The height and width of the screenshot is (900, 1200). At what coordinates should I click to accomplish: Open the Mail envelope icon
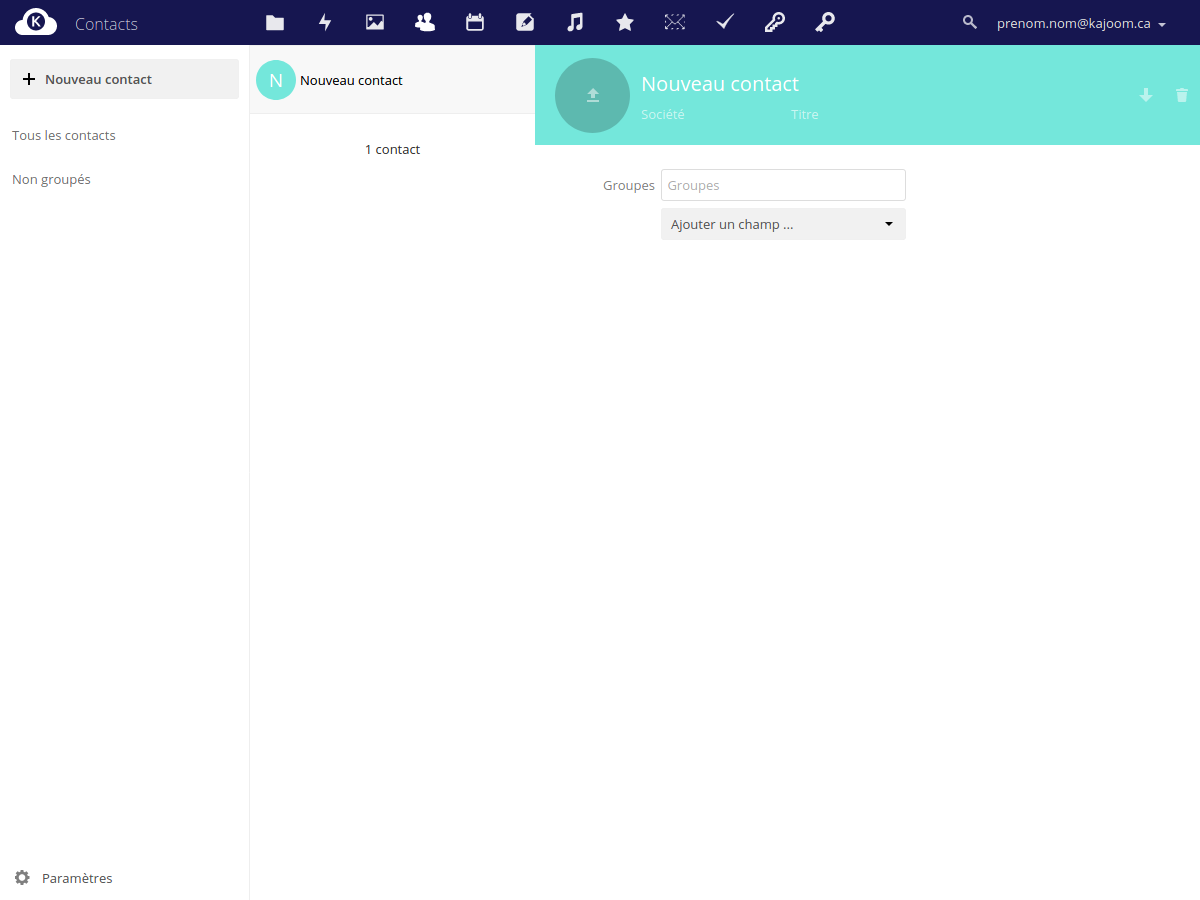675,22
